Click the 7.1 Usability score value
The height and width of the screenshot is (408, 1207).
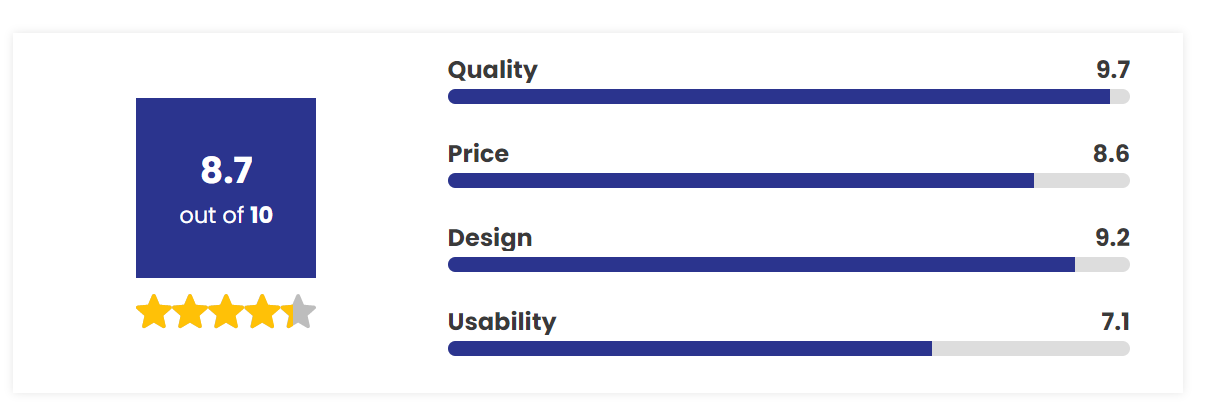coord(1114,322)
